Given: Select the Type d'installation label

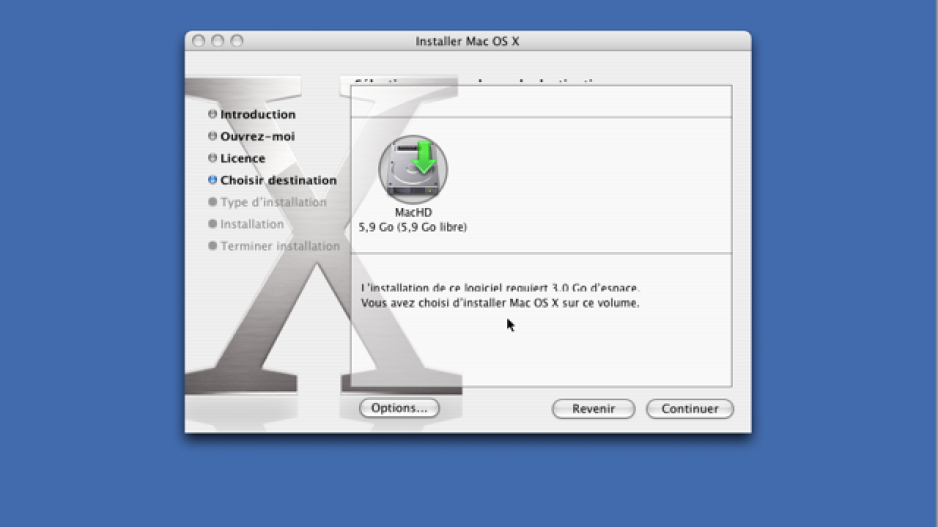Looking at the screenshot, I should [273, 202].
